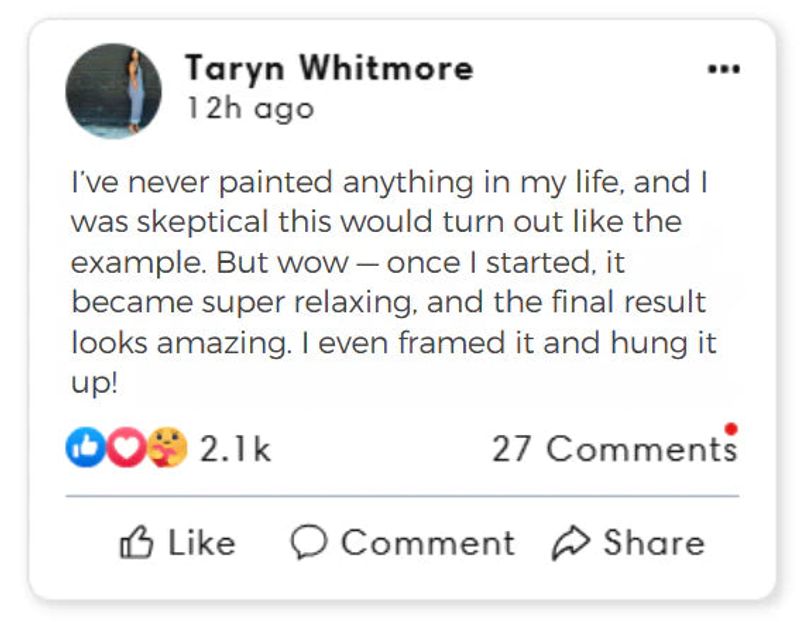The height and width of the screenshot is (622, 800).
Task: Click the outlined thumbs-up Like icon
Action: pyautogui.click(x=136, y=542)
